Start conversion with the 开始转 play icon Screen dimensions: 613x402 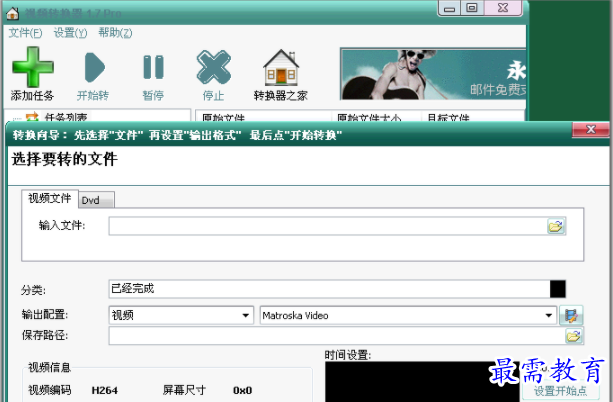[x=95, y=67]
